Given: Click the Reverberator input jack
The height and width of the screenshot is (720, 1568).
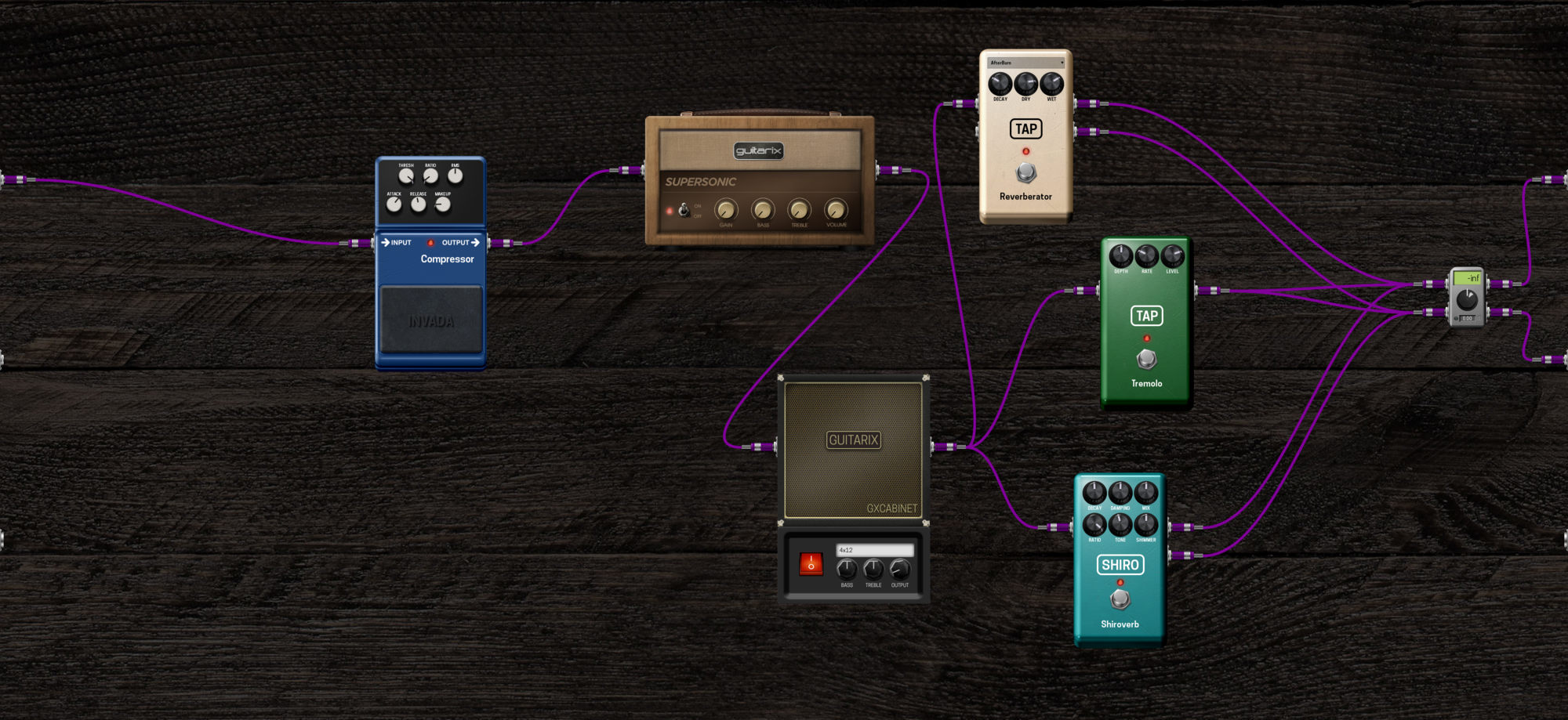Looking at the screenshot, I should 960,103.
